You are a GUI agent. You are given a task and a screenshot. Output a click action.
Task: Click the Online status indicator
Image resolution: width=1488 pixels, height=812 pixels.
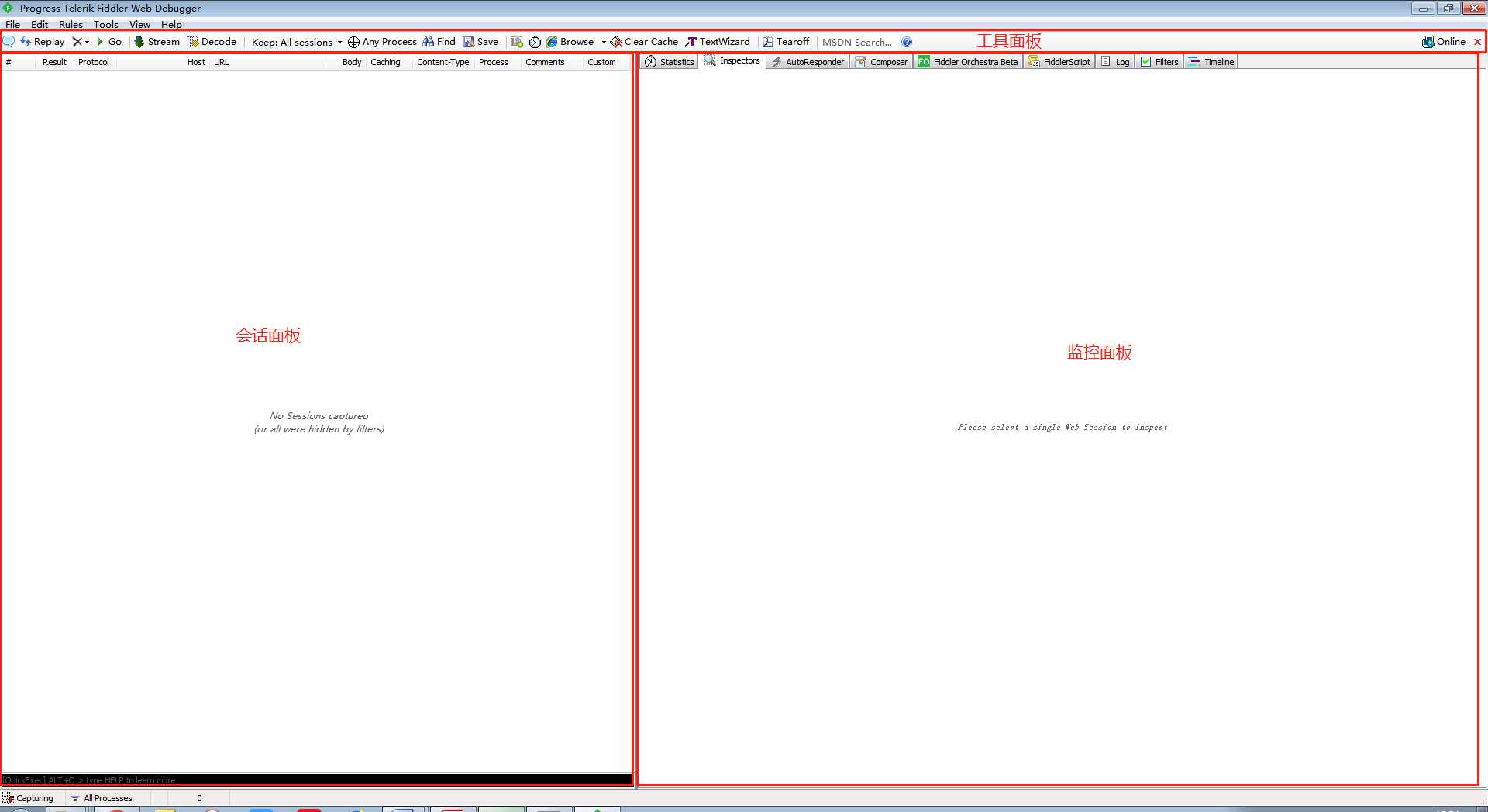tap(1443, 42)
